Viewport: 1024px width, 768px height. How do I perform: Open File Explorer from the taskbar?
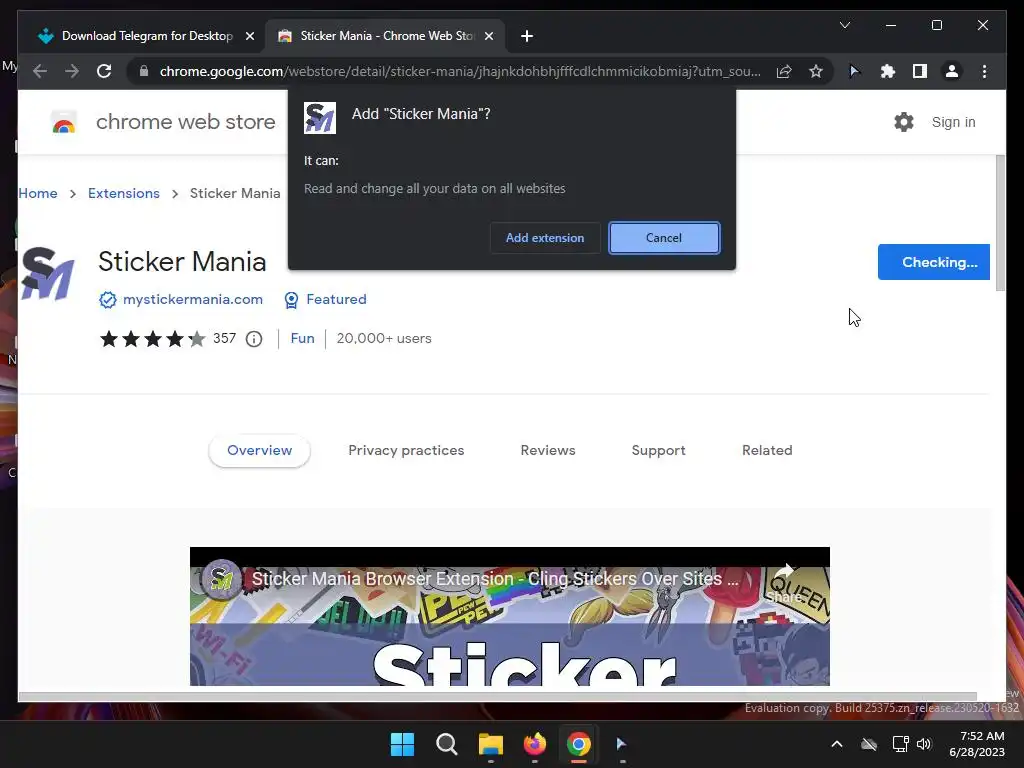(490, 744)
